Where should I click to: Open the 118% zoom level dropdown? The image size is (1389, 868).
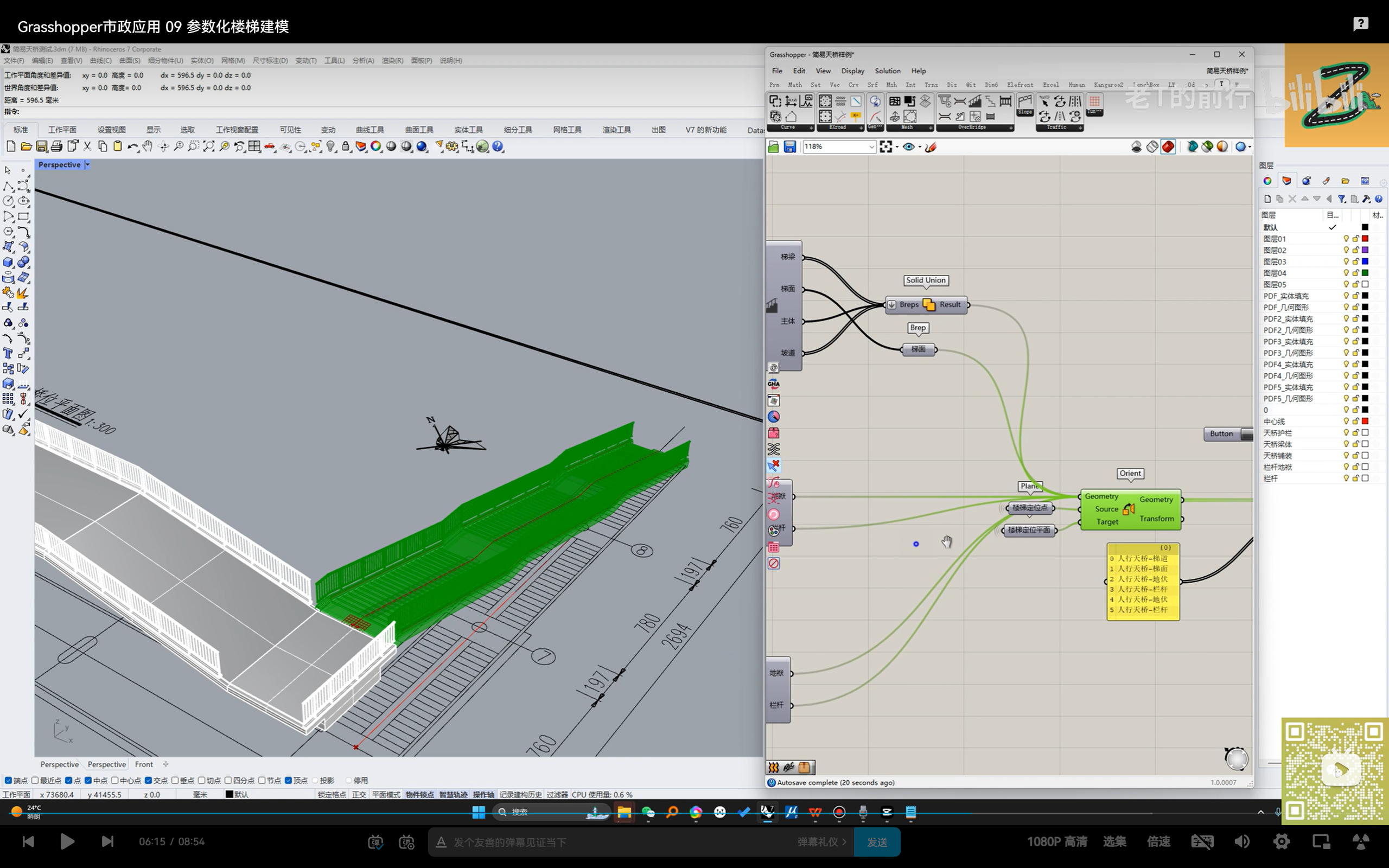[x=871, y=147]
